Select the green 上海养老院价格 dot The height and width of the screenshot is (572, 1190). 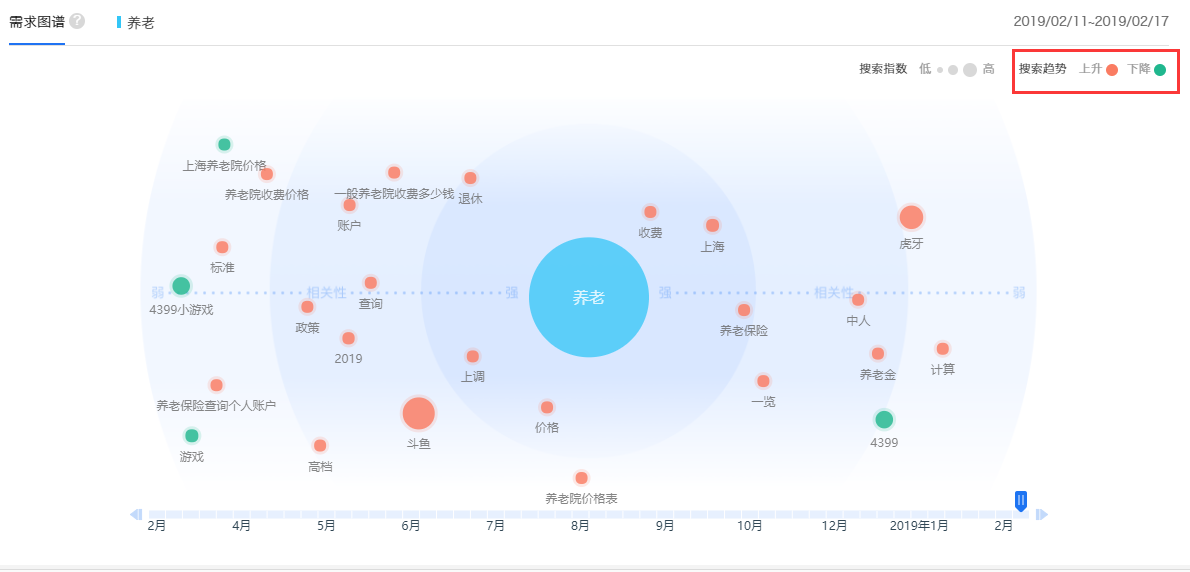click(x=224, y=144)
